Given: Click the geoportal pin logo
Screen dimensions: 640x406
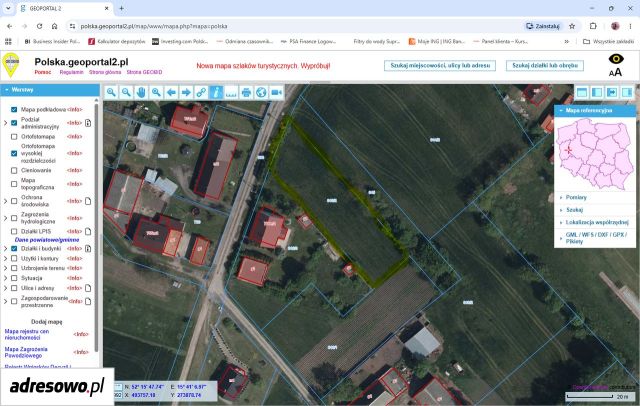Looking at the screenshot, I should coord(11,65).
